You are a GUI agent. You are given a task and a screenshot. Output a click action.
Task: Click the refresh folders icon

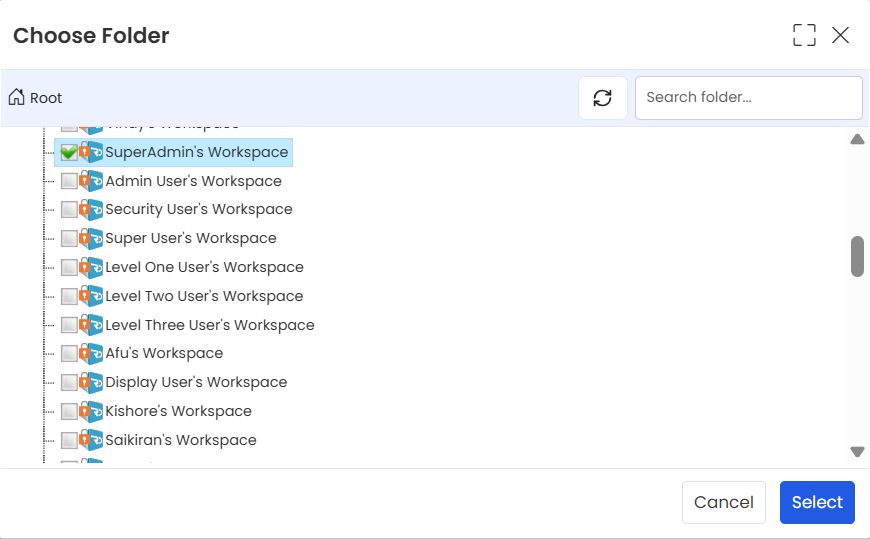click(x=603, y=98)
